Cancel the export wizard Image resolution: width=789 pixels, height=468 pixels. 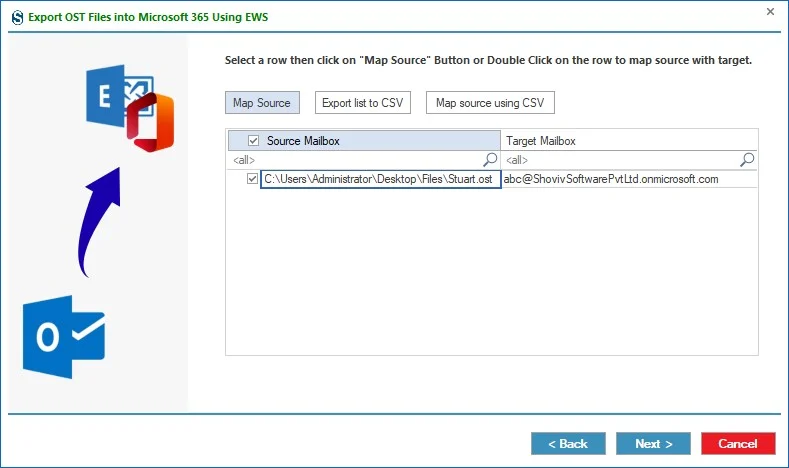(x=738, y=443)
